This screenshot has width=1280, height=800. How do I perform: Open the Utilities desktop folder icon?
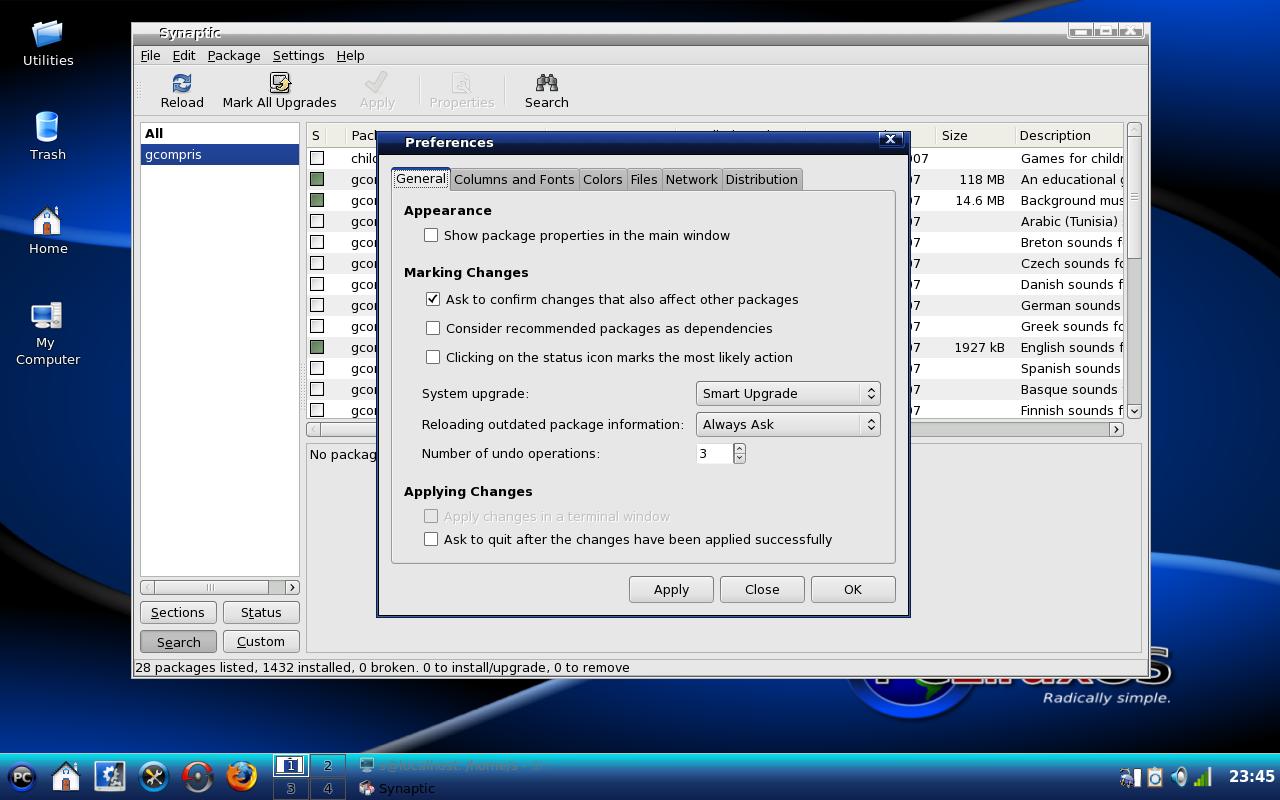[x=48, y=35]
